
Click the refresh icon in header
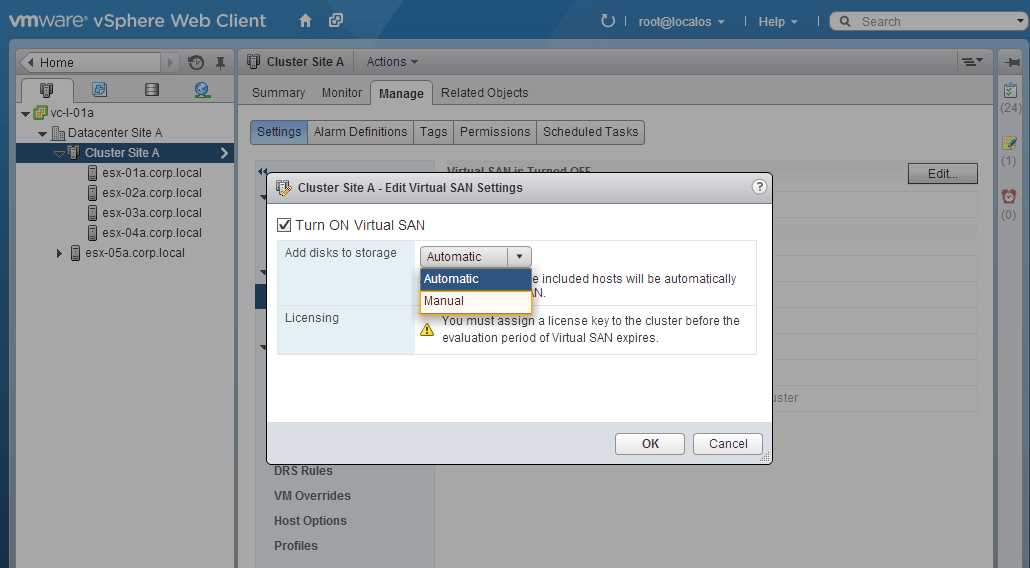(607, 21)
